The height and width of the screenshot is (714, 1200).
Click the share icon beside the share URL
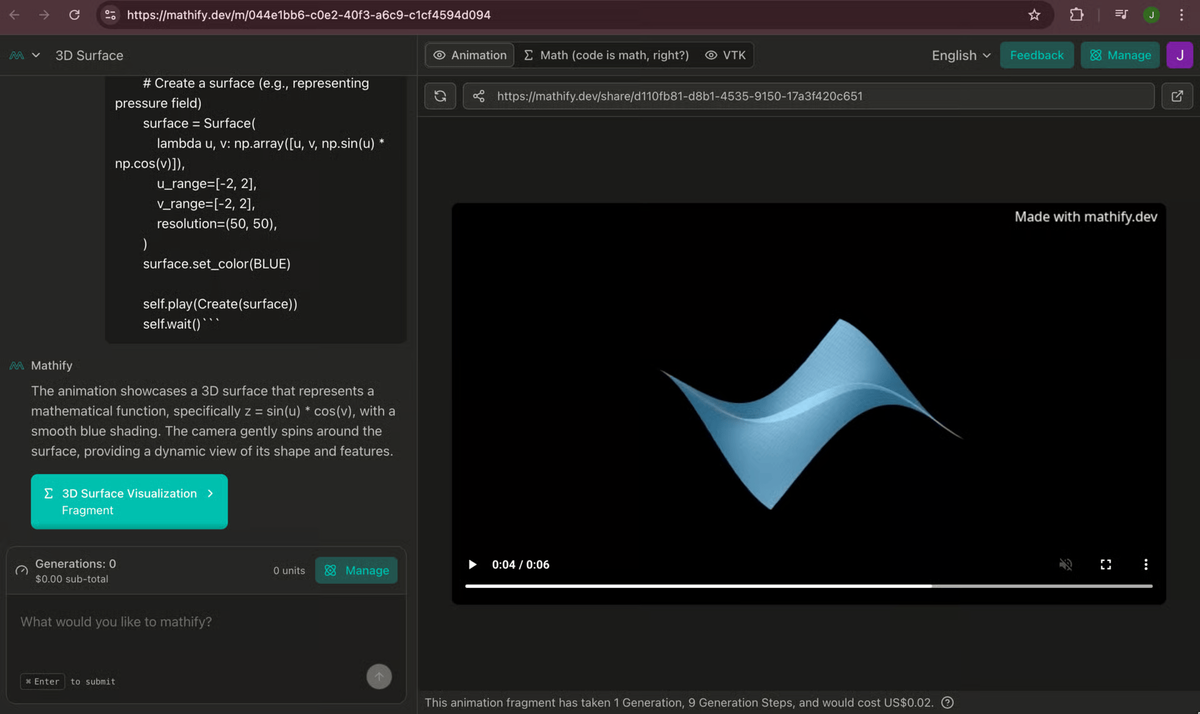[478, 96]
